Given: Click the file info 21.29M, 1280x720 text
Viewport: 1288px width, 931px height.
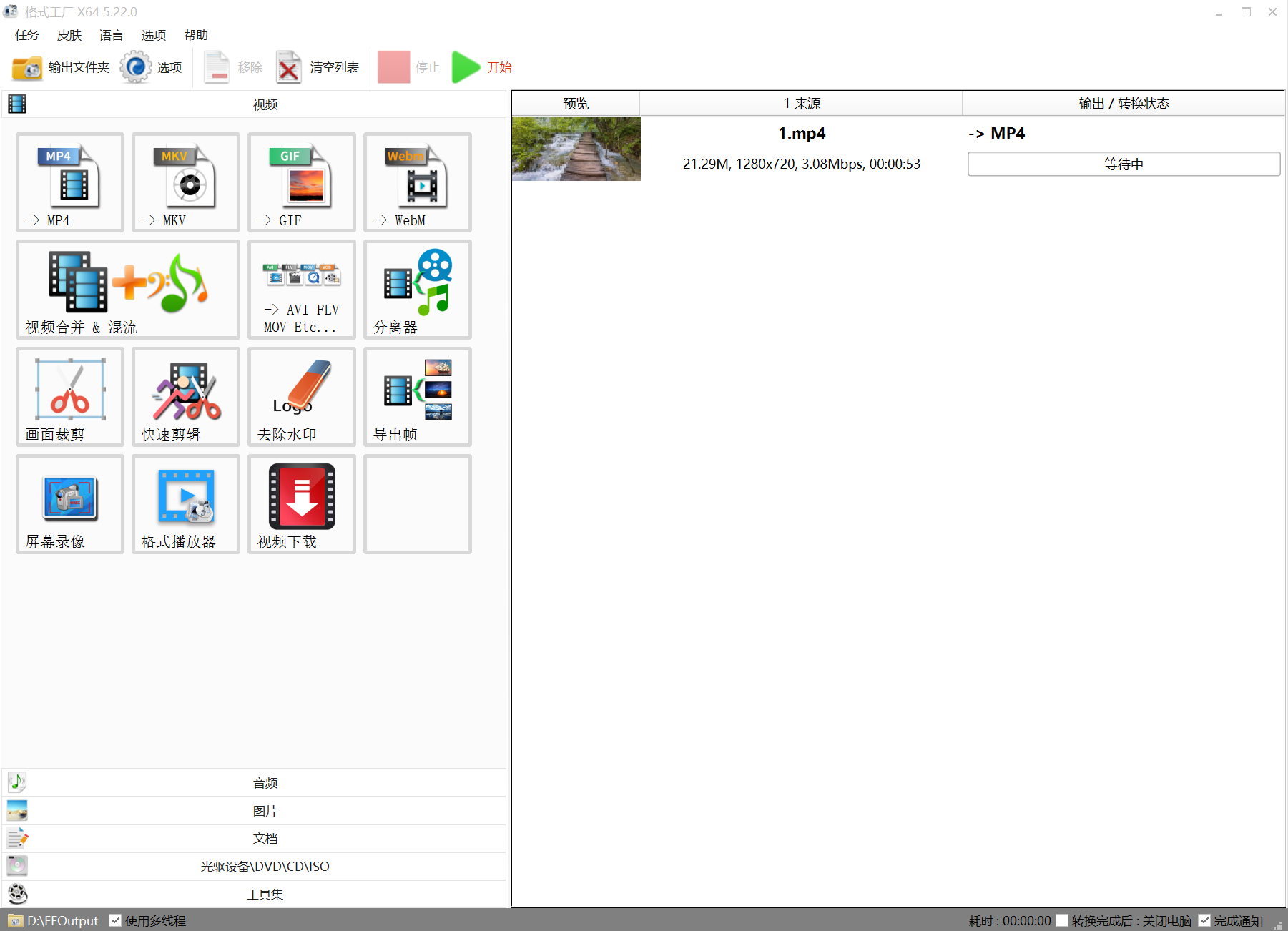Looking at the screenshot, I should click(801, 164).
